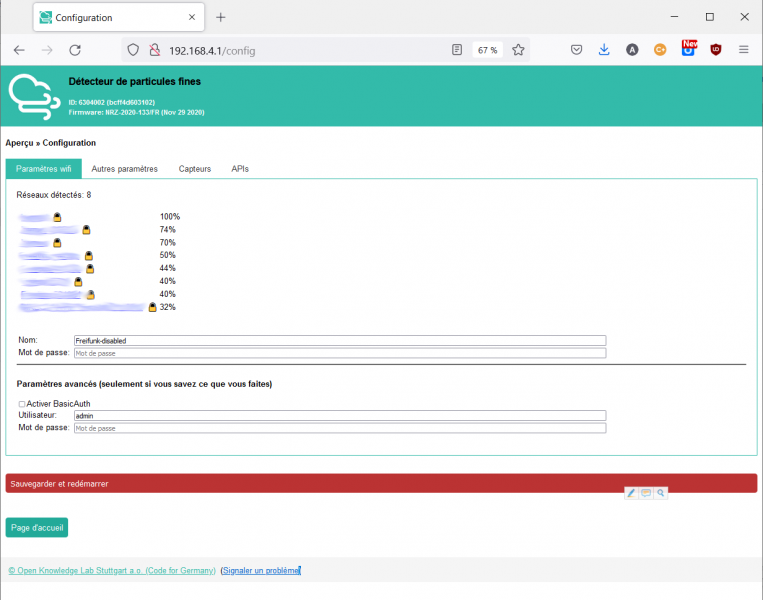The image size is (763, 600).
Task: Toggle reader view in the address bar
Action: [457, 50]
